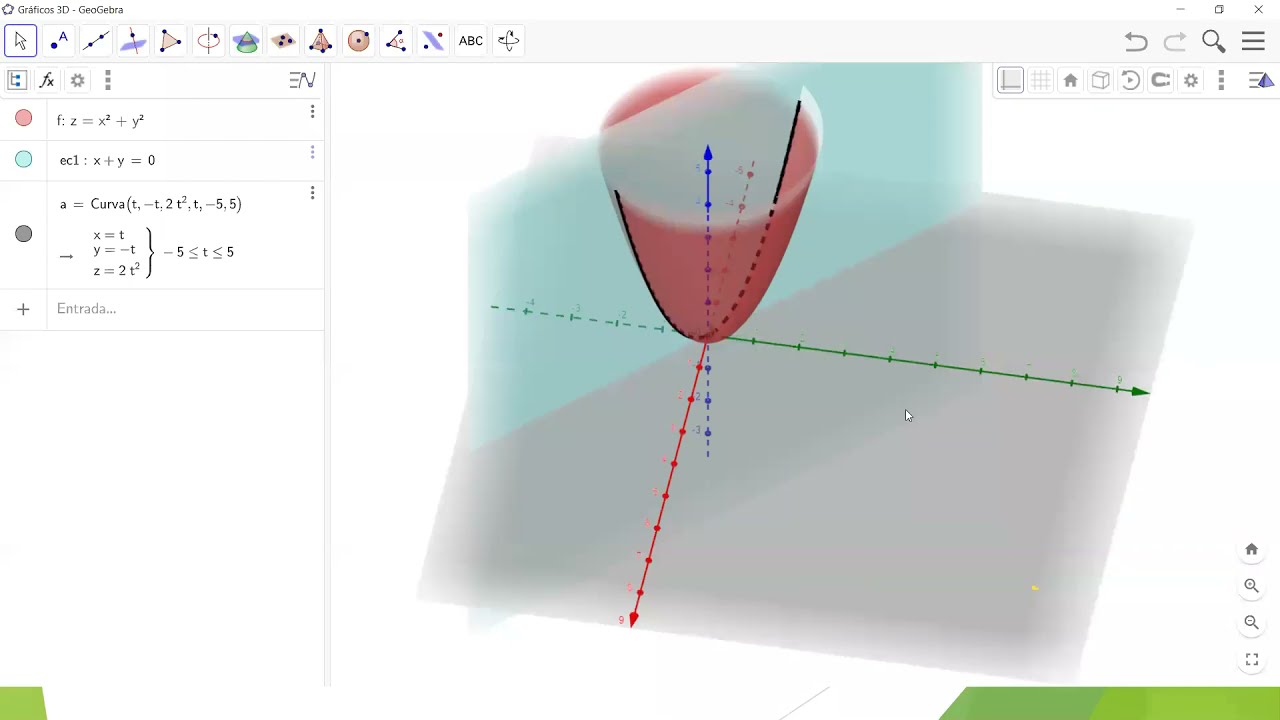
Task: Click the Undo button
Action: click(1136, 41)
